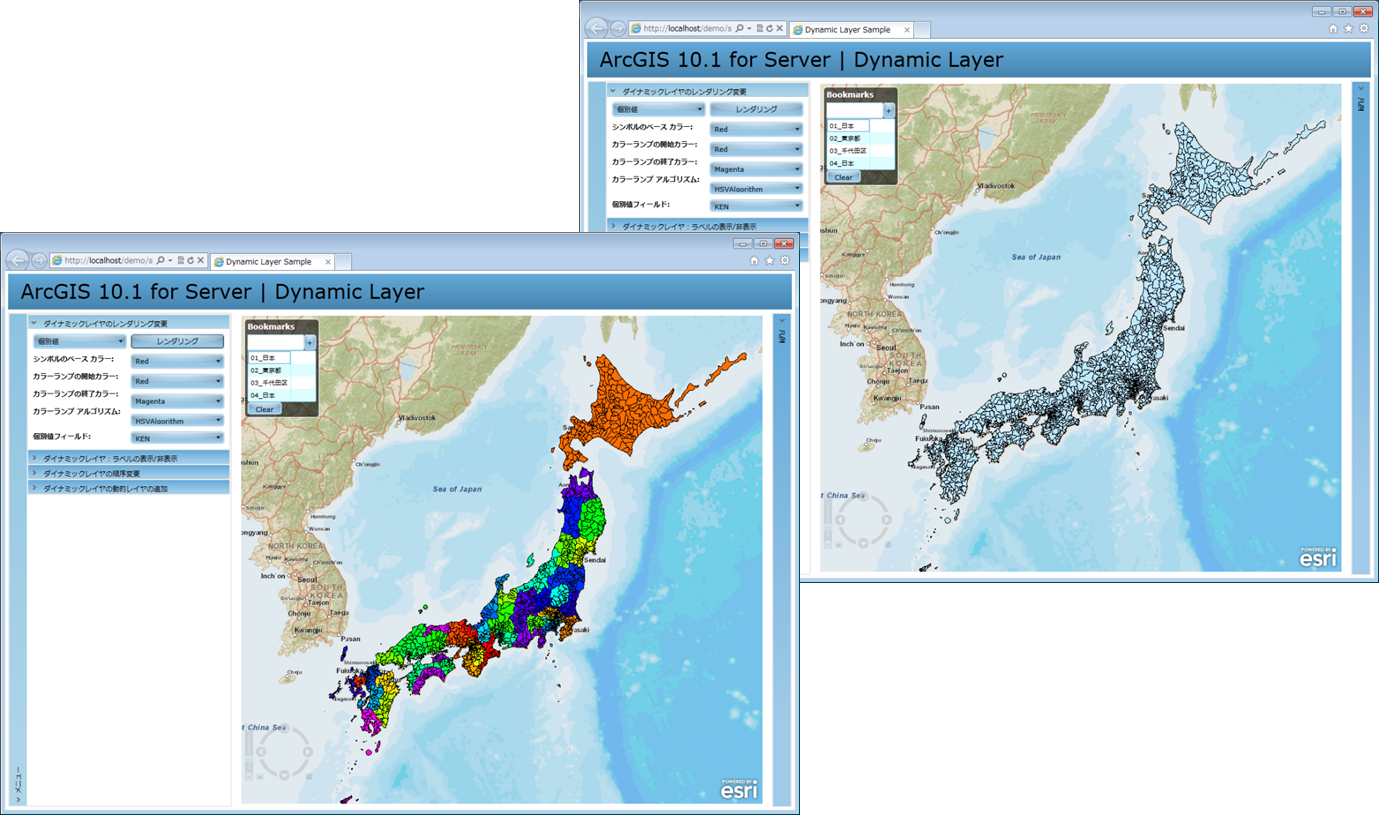Expand ラベルの表示/非表示 section in front window

130,458
